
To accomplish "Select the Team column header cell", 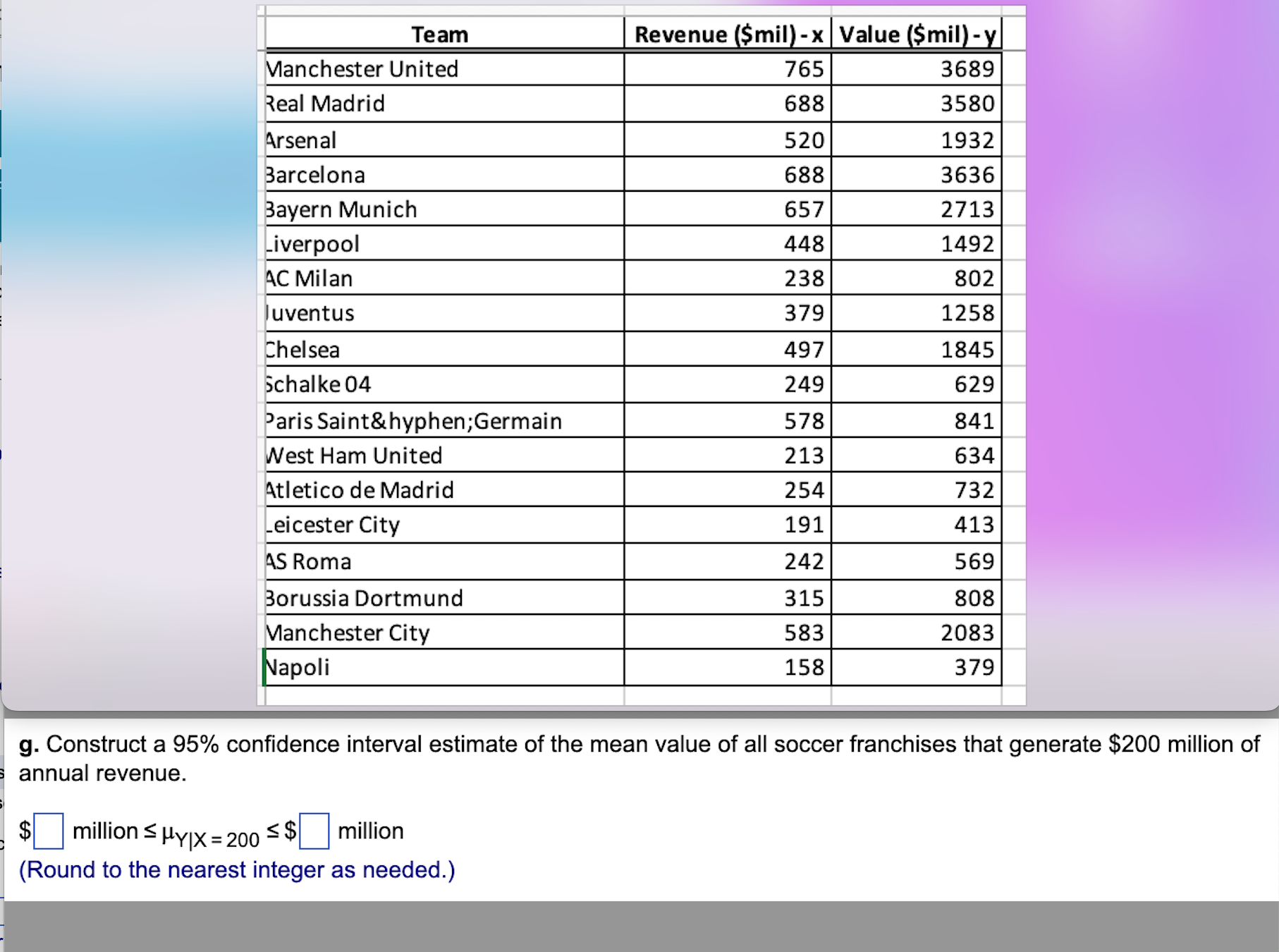I will (444, 34).
